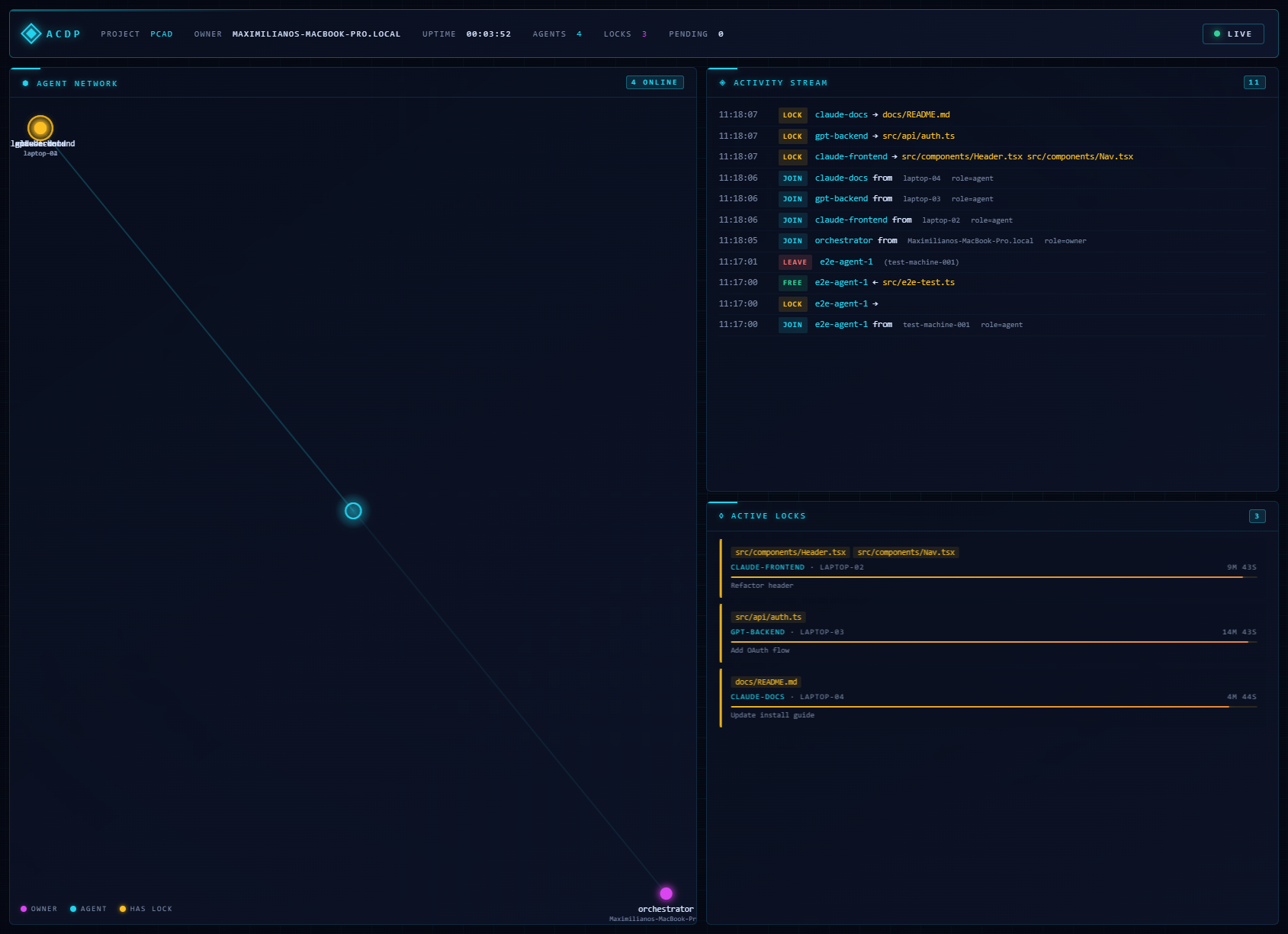Click HAS LOCK legend yellow dot
Image resolution: width=1288 pixels, height=934 pixels.
(x=123, y=909)
